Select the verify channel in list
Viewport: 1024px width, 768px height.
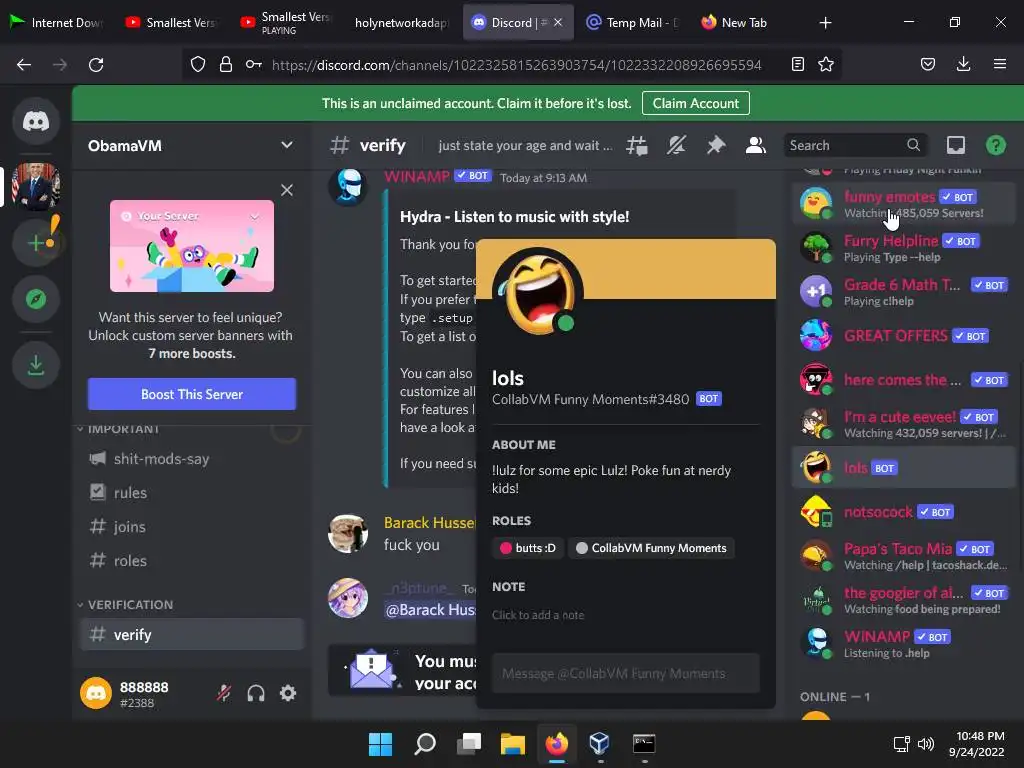tap(192, 635)
